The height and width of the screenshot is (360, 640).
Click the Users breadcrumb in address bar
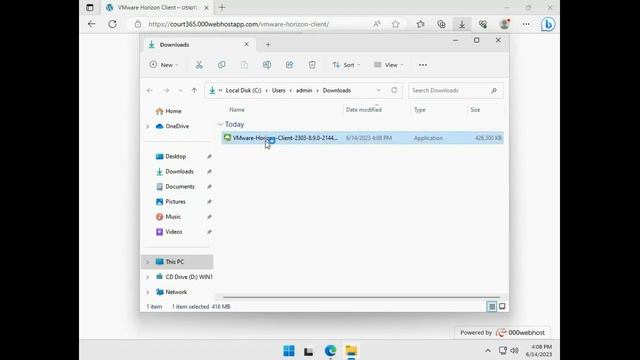click(279, 91)
